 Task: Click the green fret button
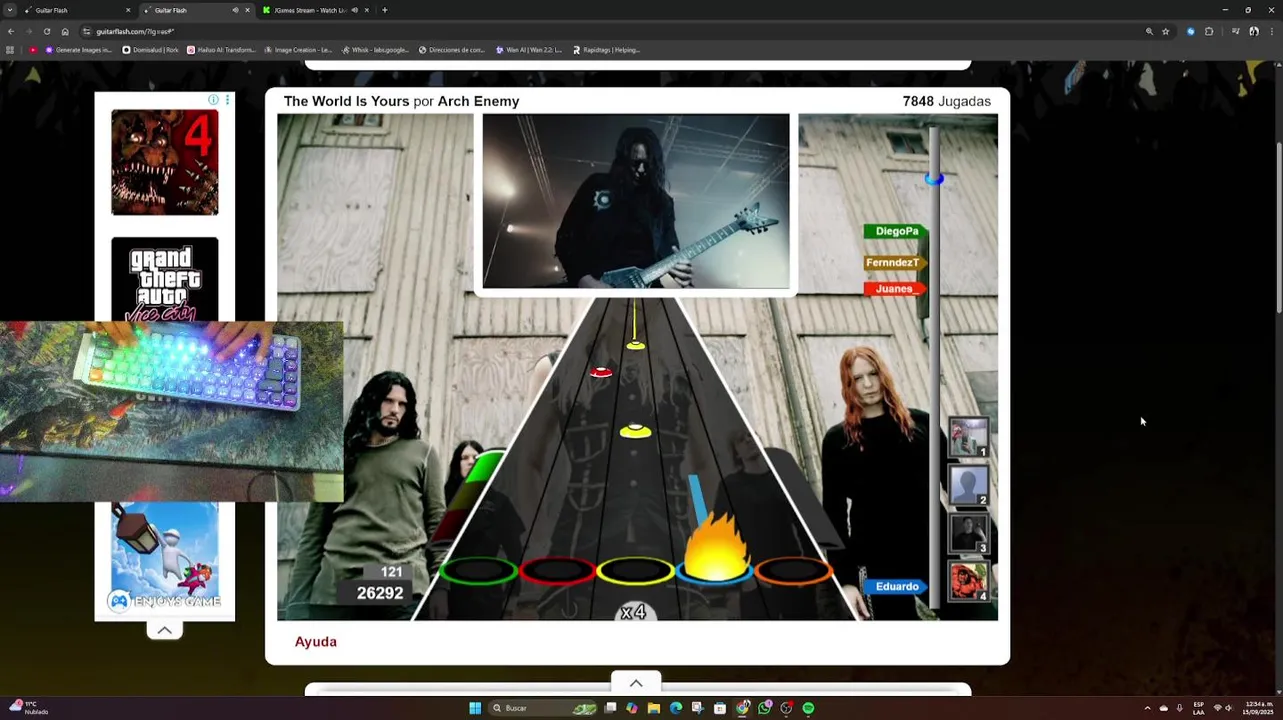tap(478, 571)
